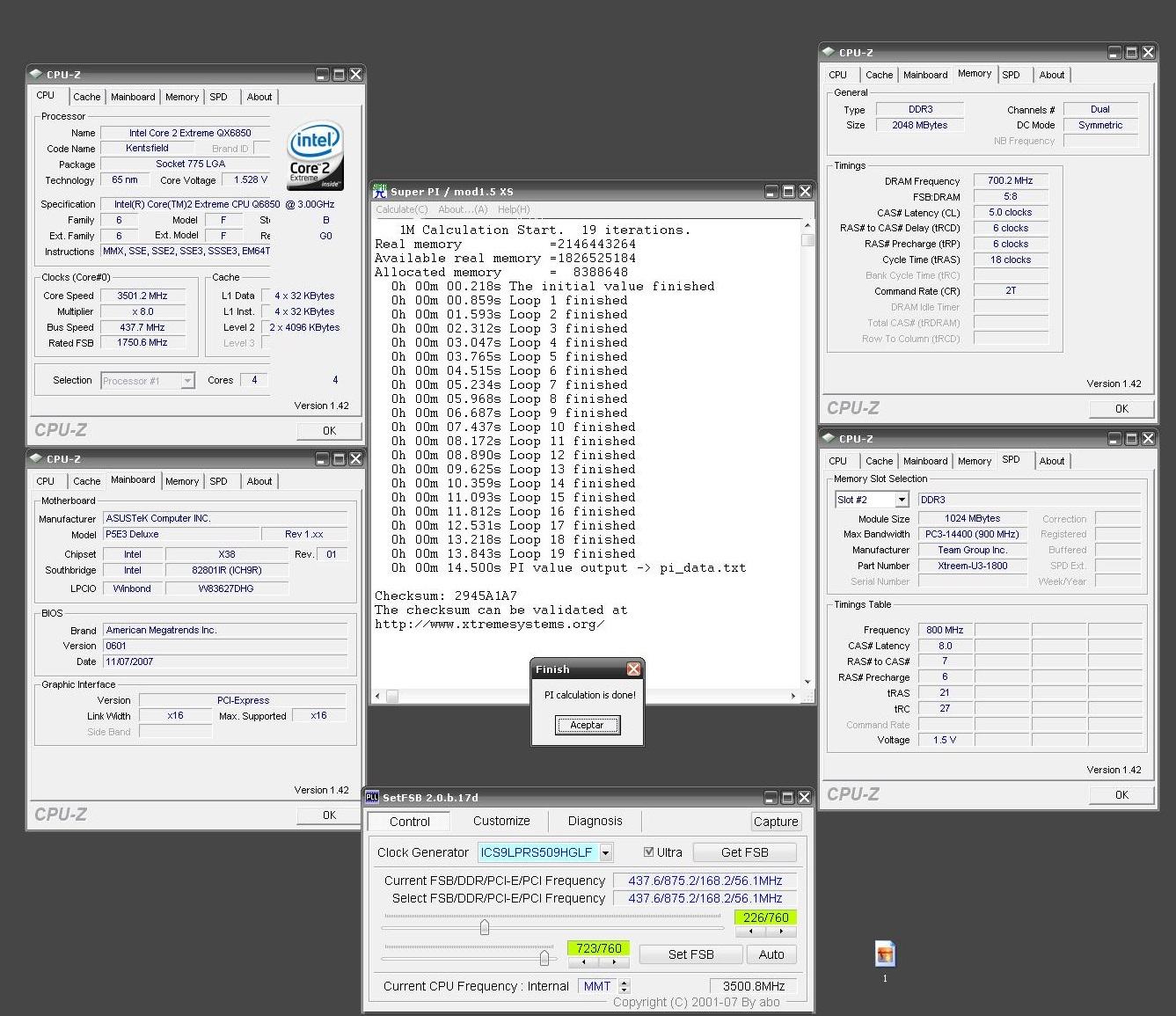Click the CPU-Z icon in the Memory window title bar
Viewport: 1176px width, 1016px height.
(829, 52)
